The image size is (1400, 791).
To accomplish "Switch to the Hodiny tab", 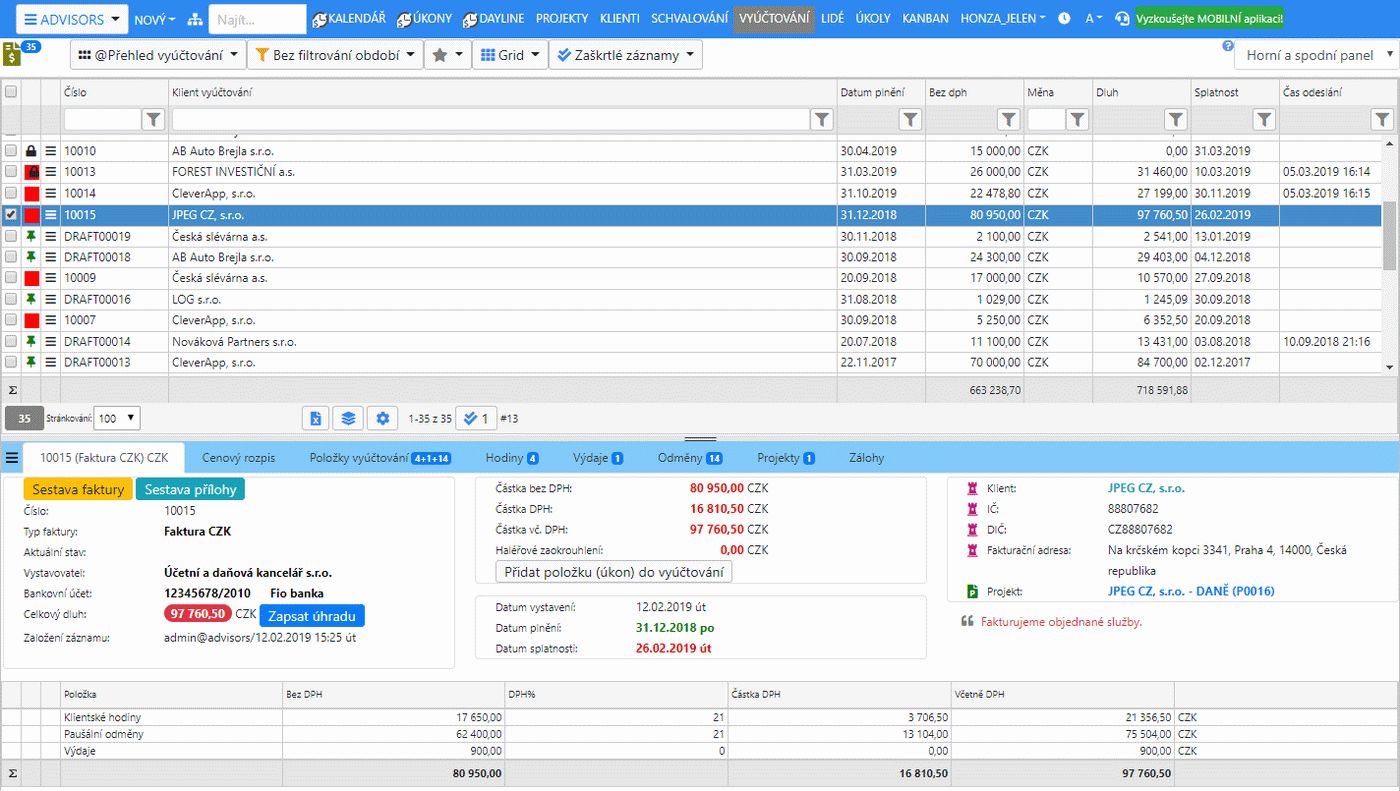I will pyautogui.click(x=512, y=458).
